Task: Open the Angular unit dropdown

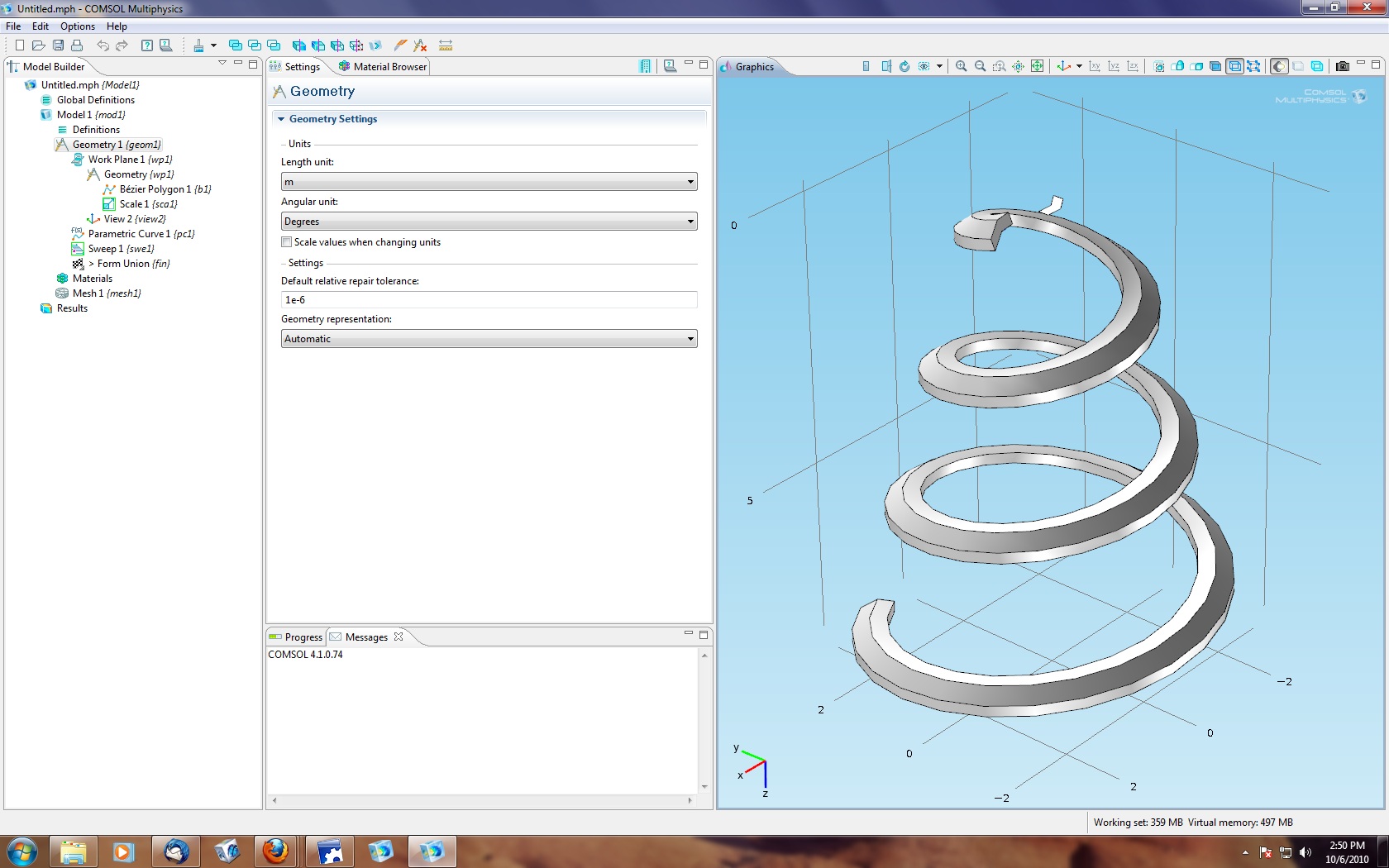Action: coord(489,222)
